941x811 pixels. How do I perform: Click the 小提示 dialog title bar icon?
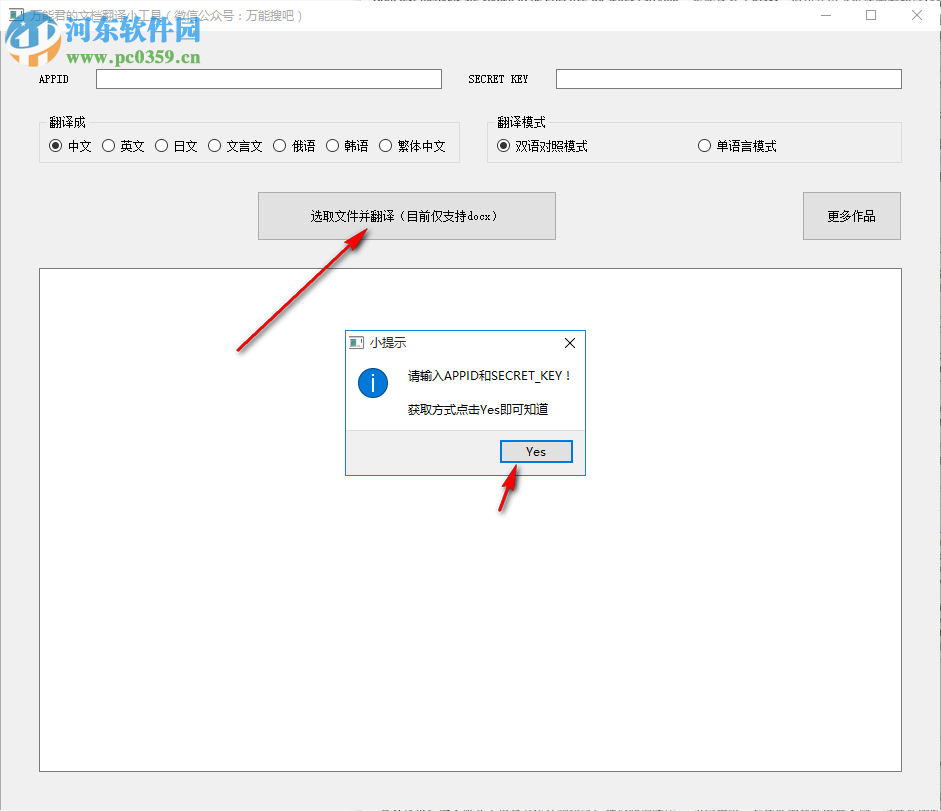pos(356,342)
